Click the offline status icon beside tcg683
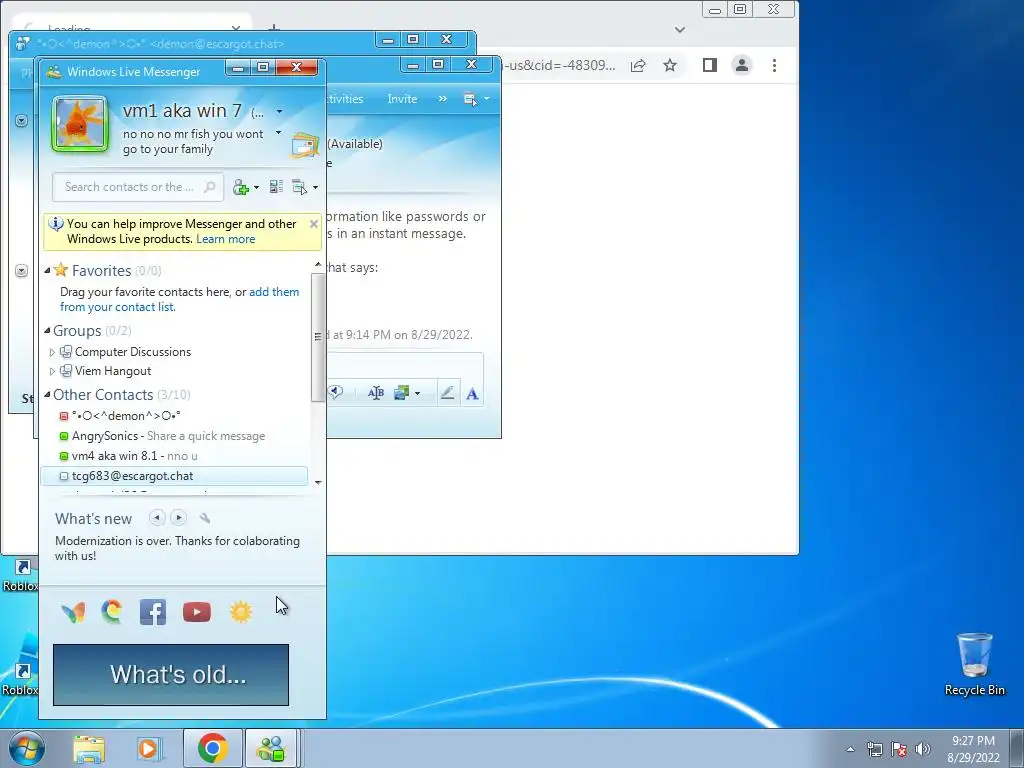This screenshot has height=768, width=1024. [x=63, y=476]
